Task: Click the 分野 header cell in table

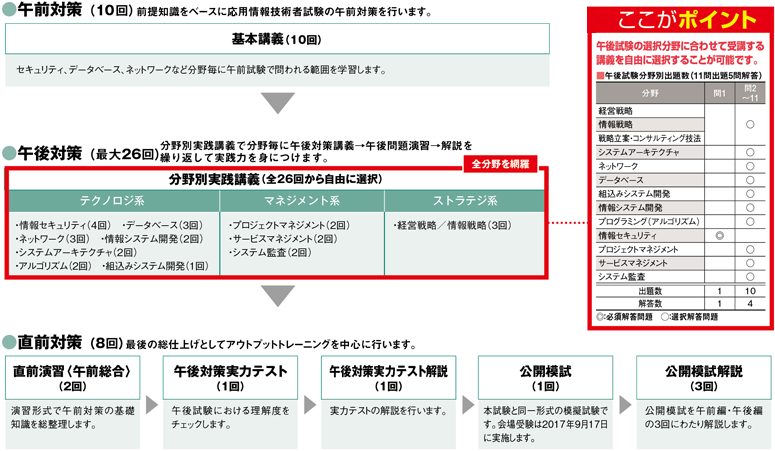Action: 650,92
